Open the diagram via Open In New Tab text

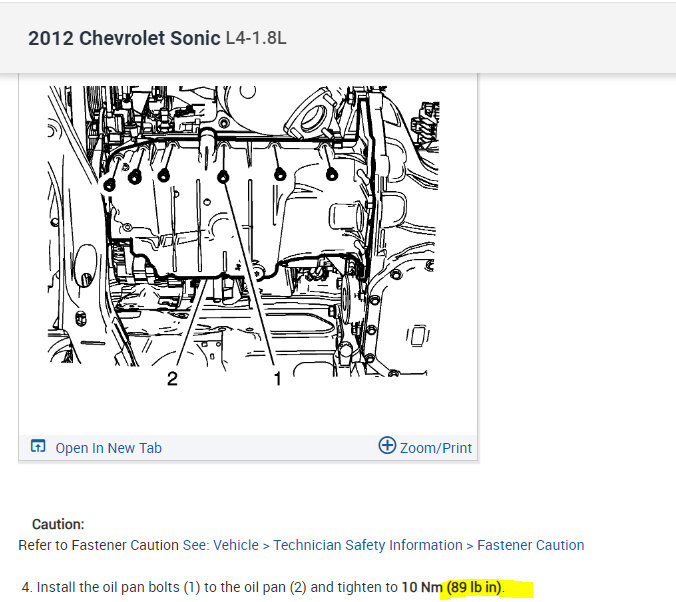[x=109, y=448]
